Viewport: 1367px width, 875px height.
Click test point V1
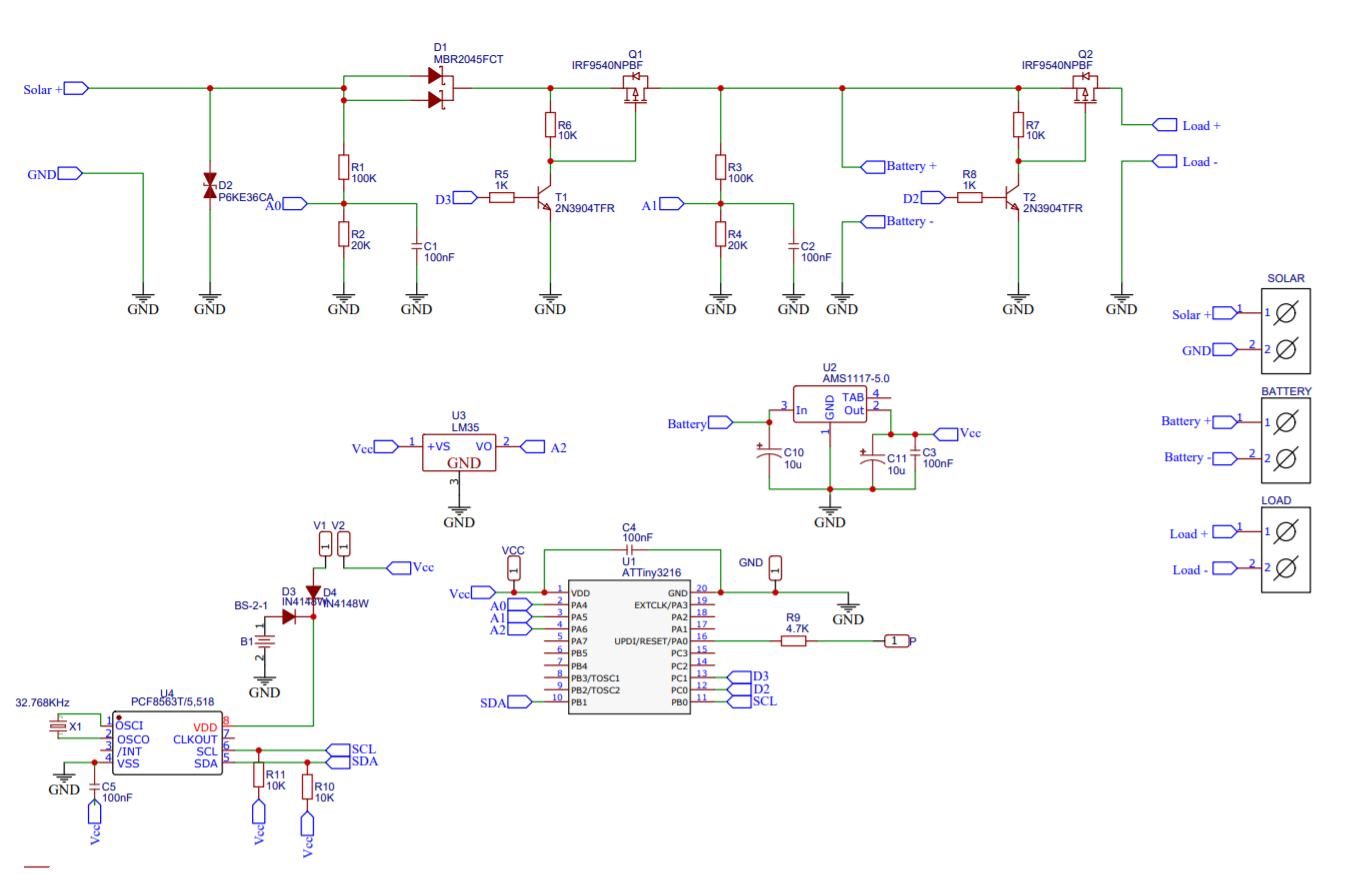coord(325,544)
